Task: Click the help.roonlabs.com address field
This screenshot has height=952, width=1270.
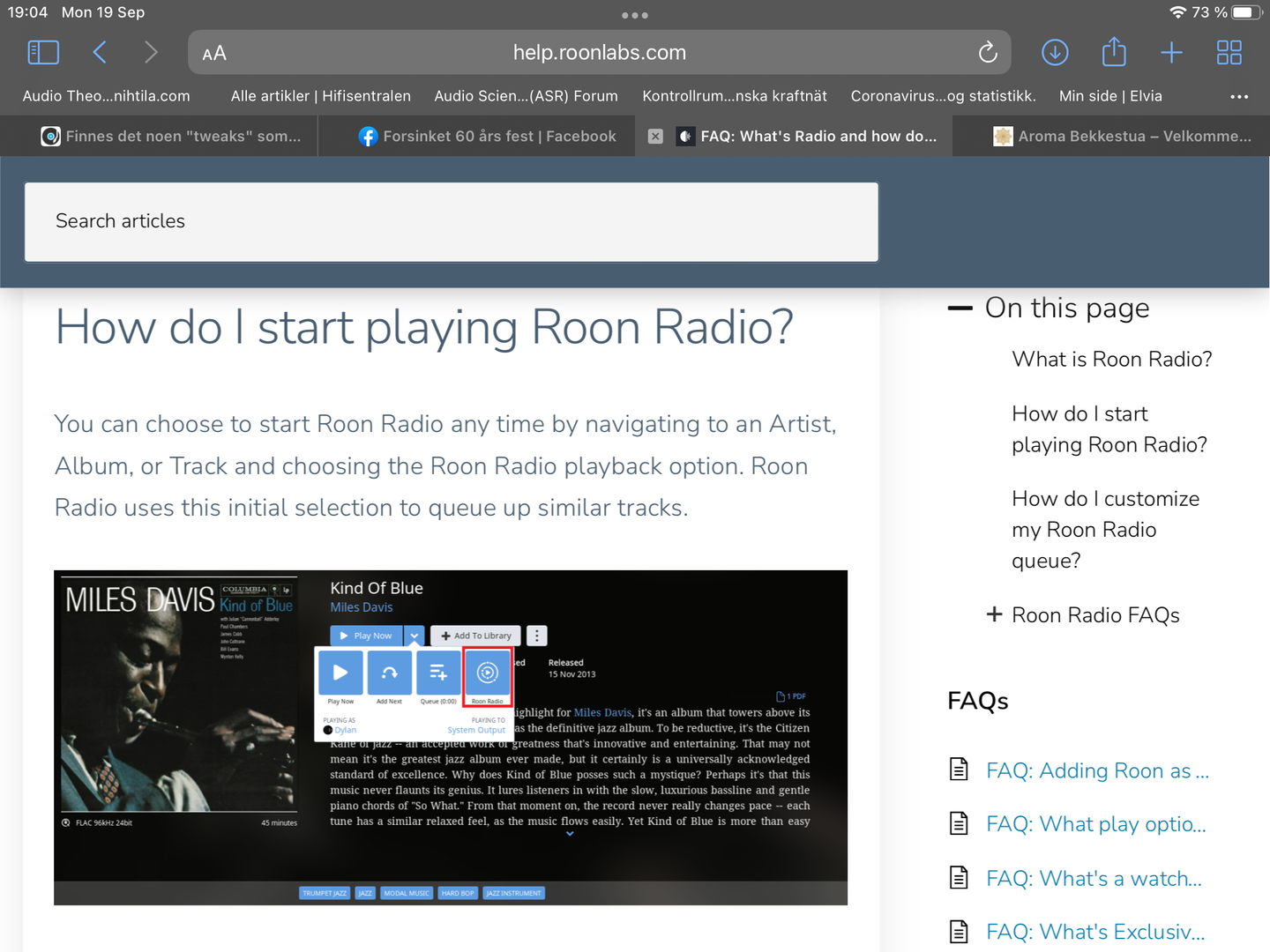Action: coord(600,53)
